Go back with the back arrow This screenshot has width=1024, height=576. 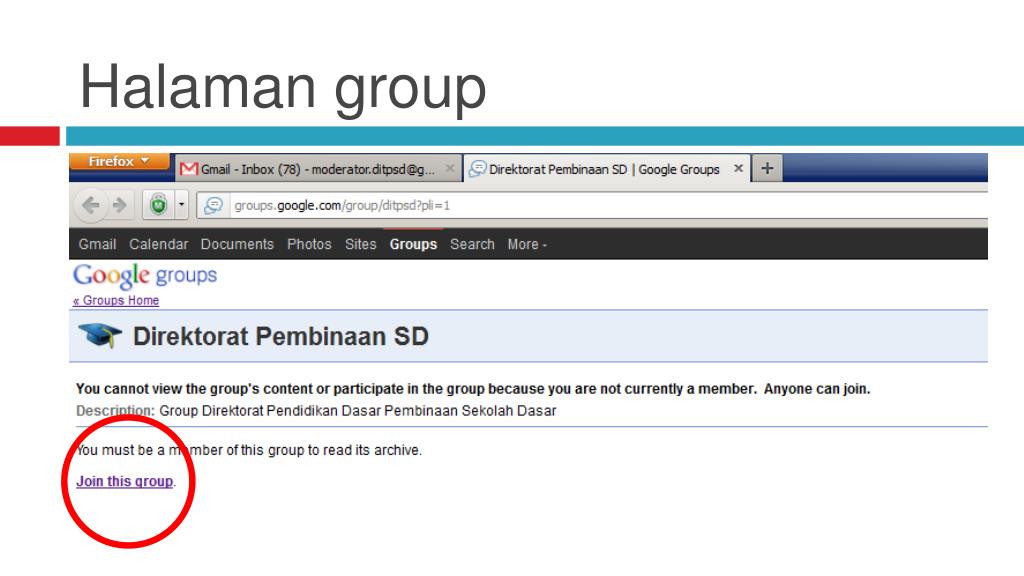[91, 206]
